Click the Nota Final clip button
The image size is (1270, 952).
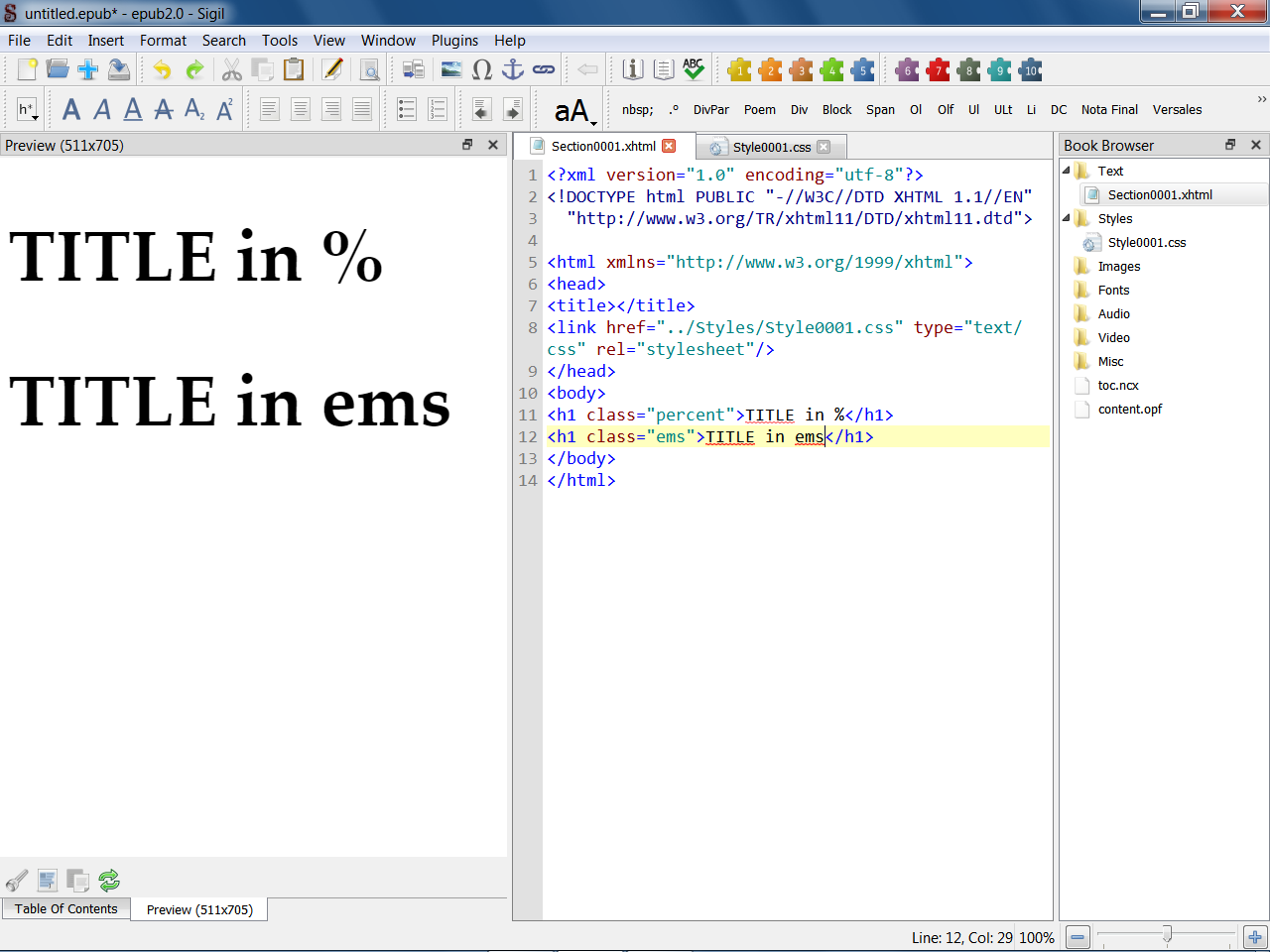click(x=1109, y=110)
